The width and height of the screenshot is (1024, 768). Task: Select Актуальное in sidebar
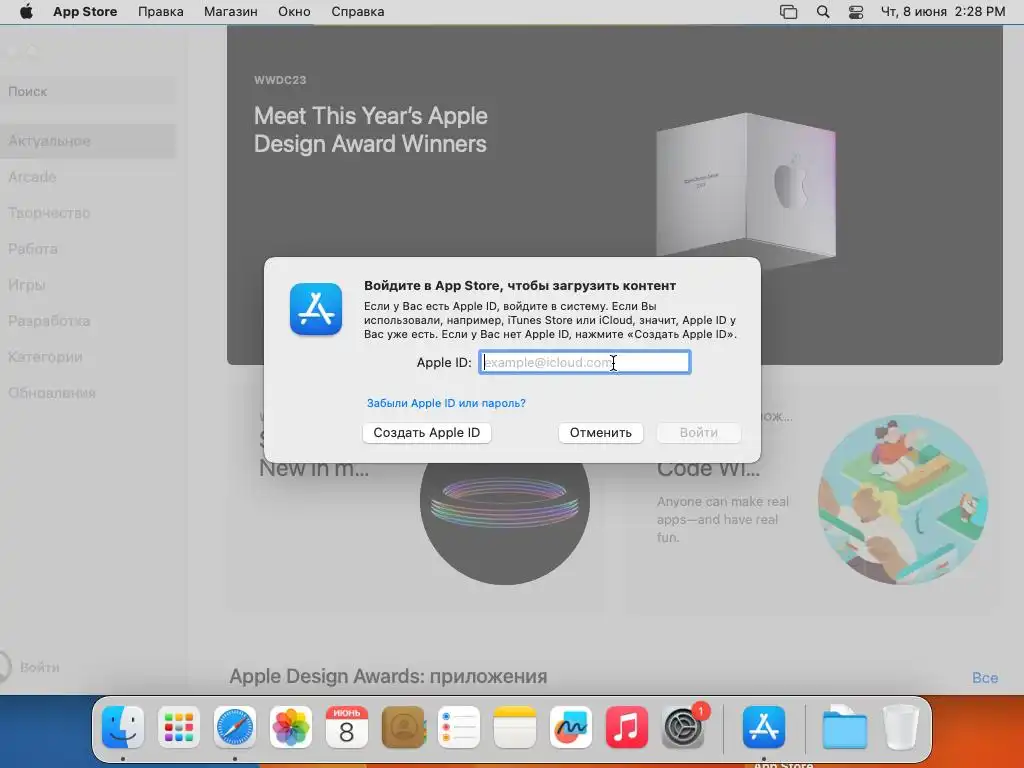click(x=88, y=141)
